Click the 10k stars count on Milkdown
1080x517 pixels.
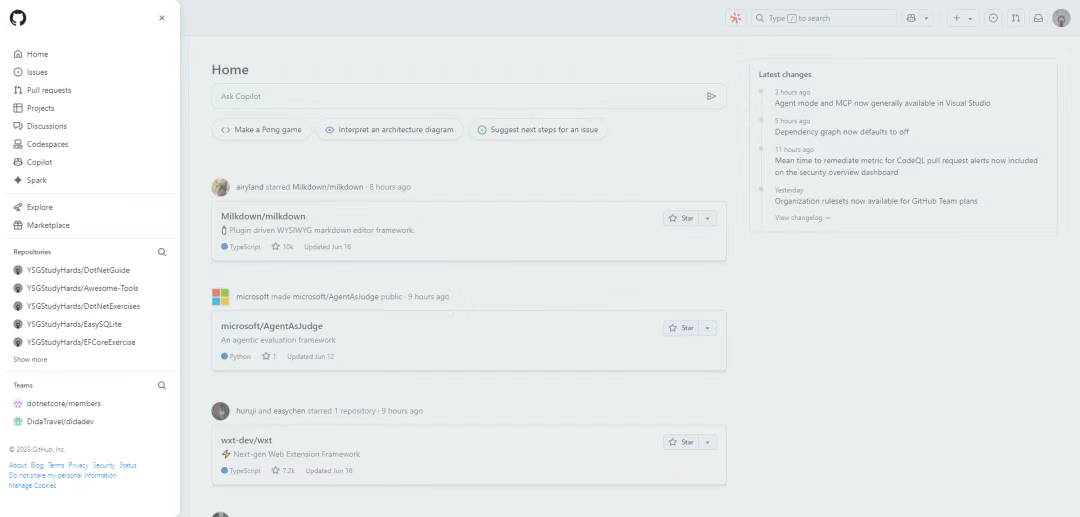tap(282, 246)
